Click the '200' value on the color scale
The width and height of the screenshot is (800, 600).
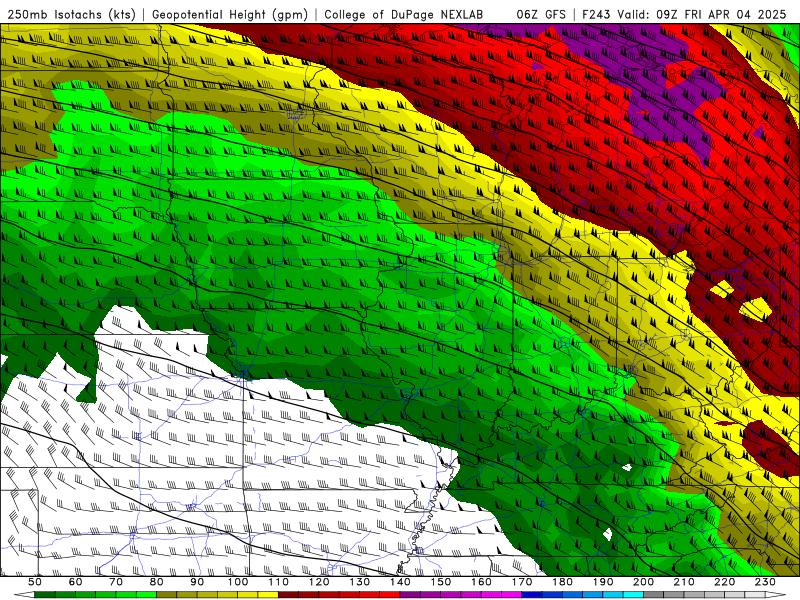643,582
